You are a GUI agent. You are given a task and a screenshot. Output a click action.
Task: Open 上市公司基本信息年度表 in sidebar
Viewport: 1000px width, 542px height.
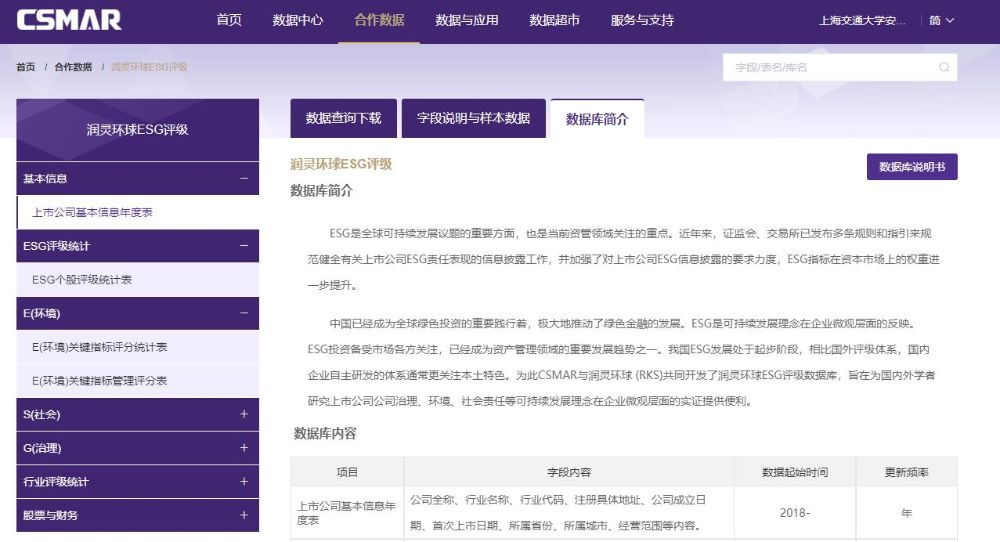tap(137, 212)
